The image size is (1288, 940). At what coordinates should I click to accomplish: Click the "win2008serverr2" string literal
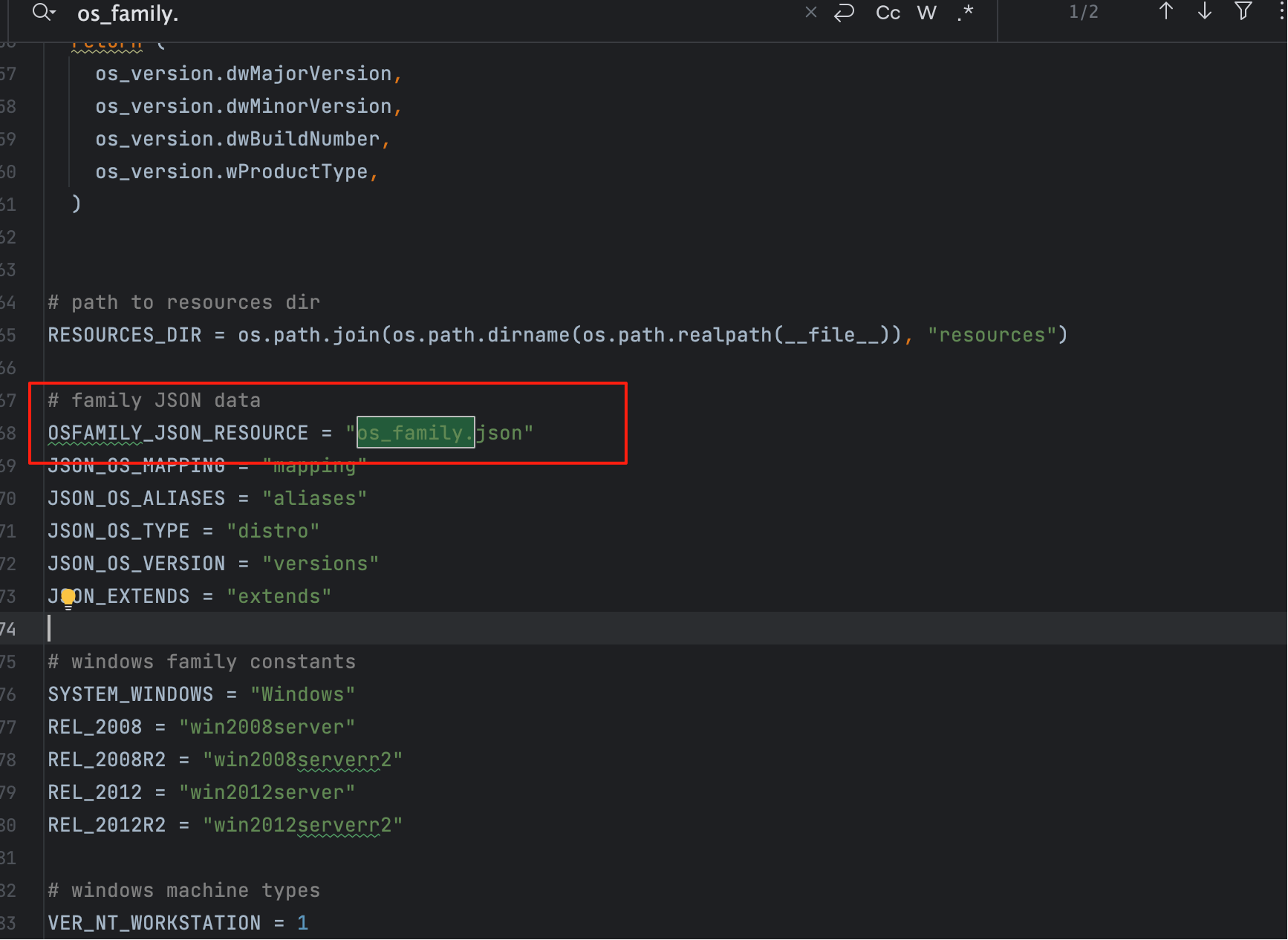(x=302, y=760)
